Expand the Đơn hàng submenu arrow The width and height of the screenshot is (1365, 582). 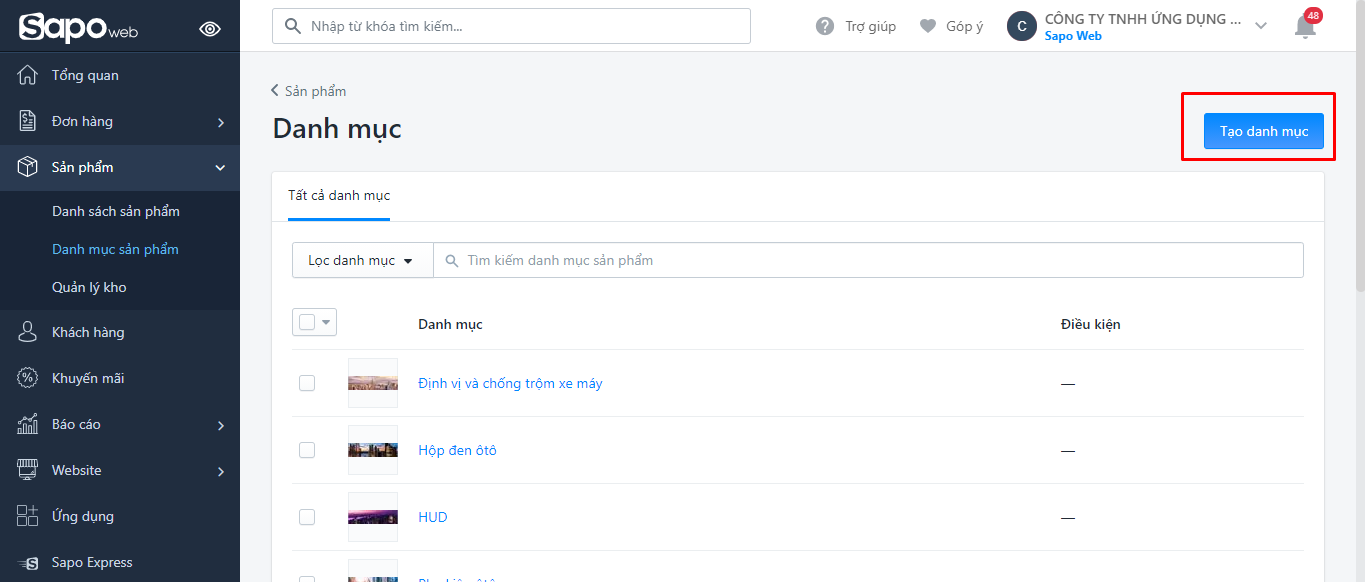coord(221,122)
